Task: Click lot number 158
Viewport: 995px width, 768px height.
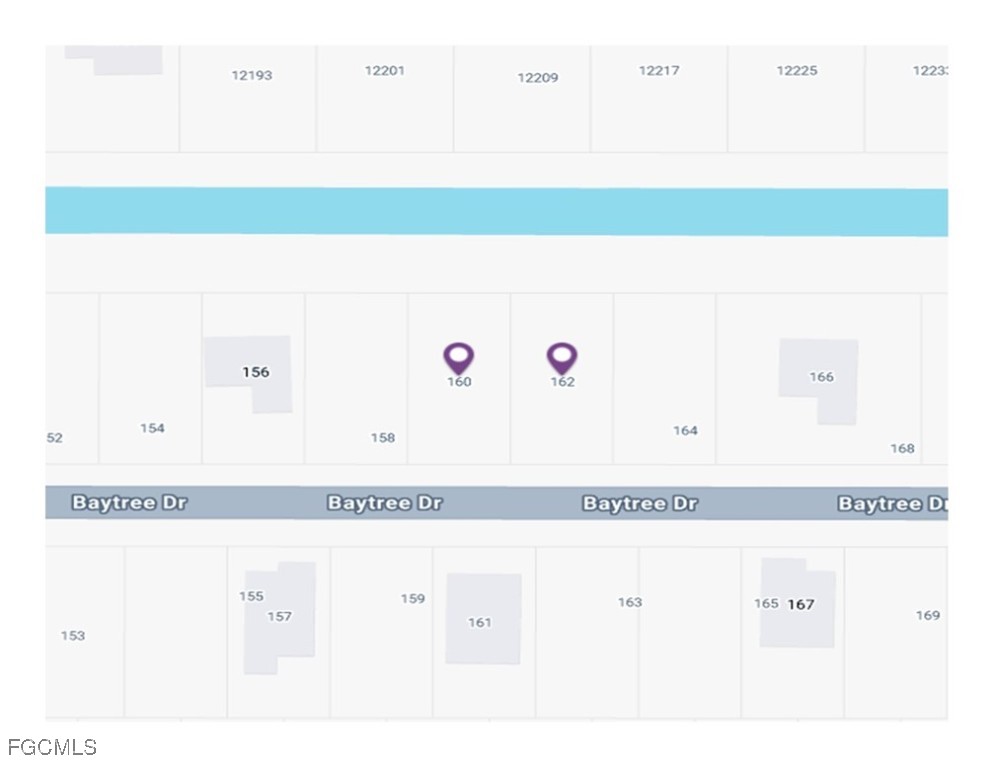Action: (383, 437)
